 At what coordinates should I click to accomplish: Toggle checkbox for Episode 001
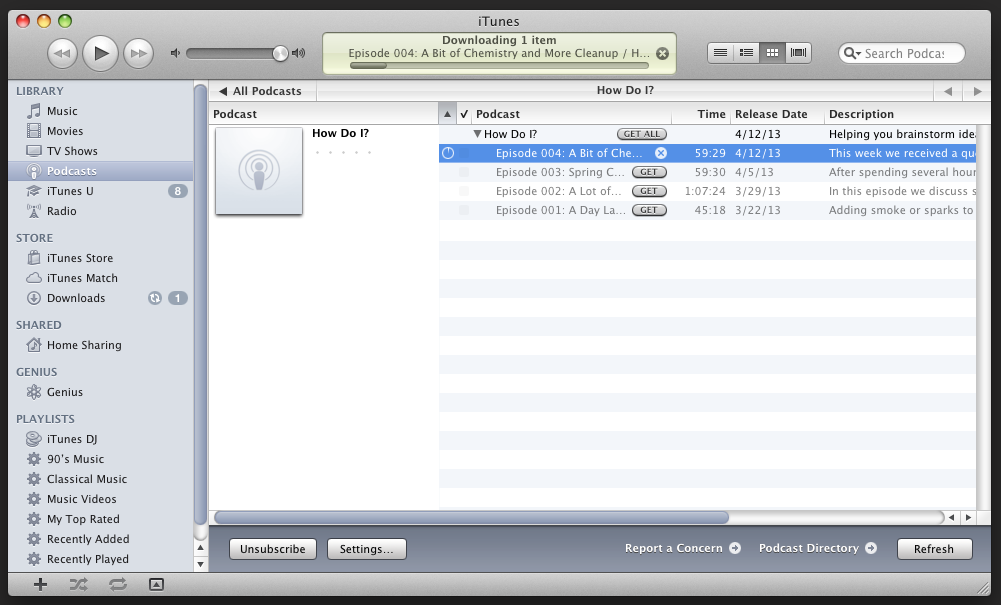(464, 210)
